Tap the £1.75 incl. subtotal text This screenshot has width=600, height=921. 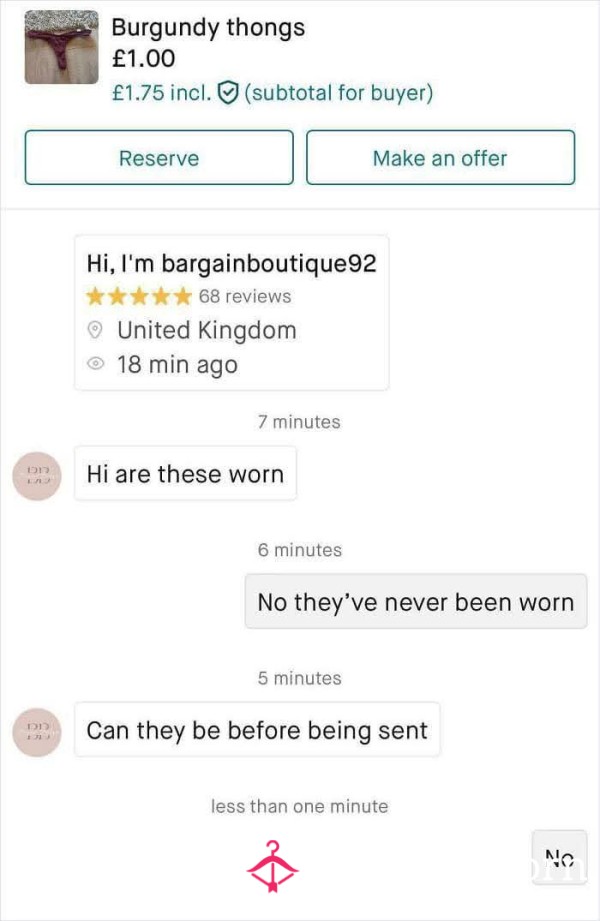pyautogui.click(x=272, y=93)
